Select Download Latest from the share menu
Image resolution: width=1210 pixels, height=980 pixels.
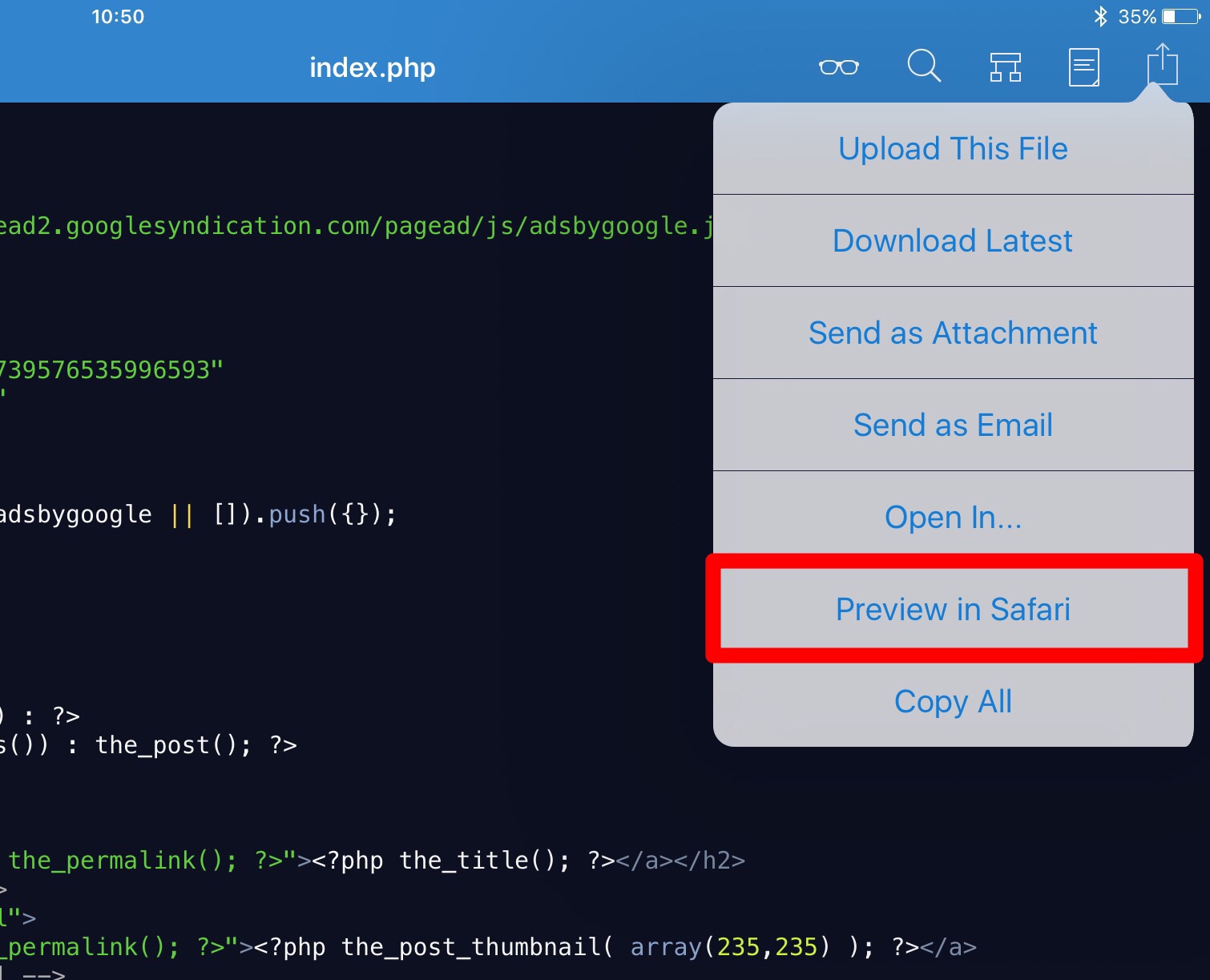tap(953, 241)
